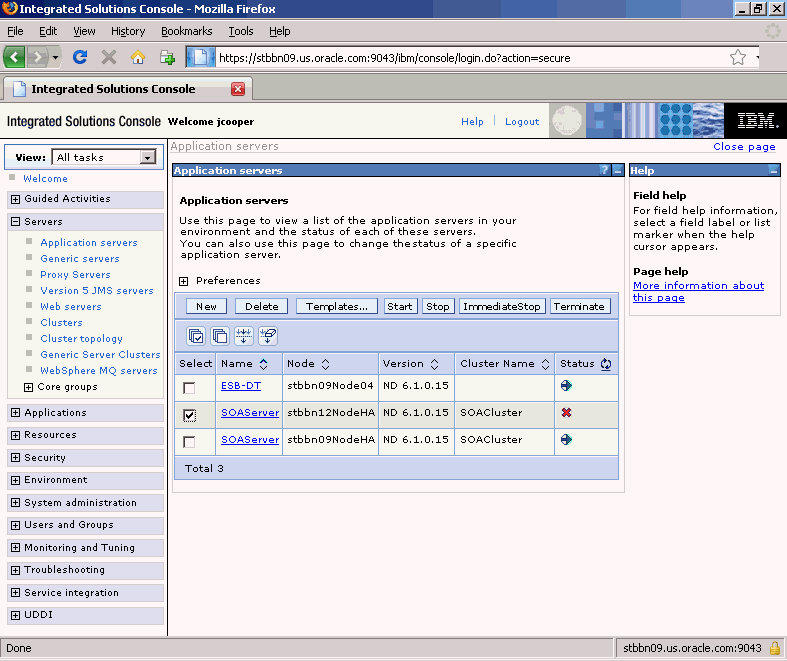Open the Welcome navigation link
The height and width of the screenshot is (661, 787).
tap(45, 179)
